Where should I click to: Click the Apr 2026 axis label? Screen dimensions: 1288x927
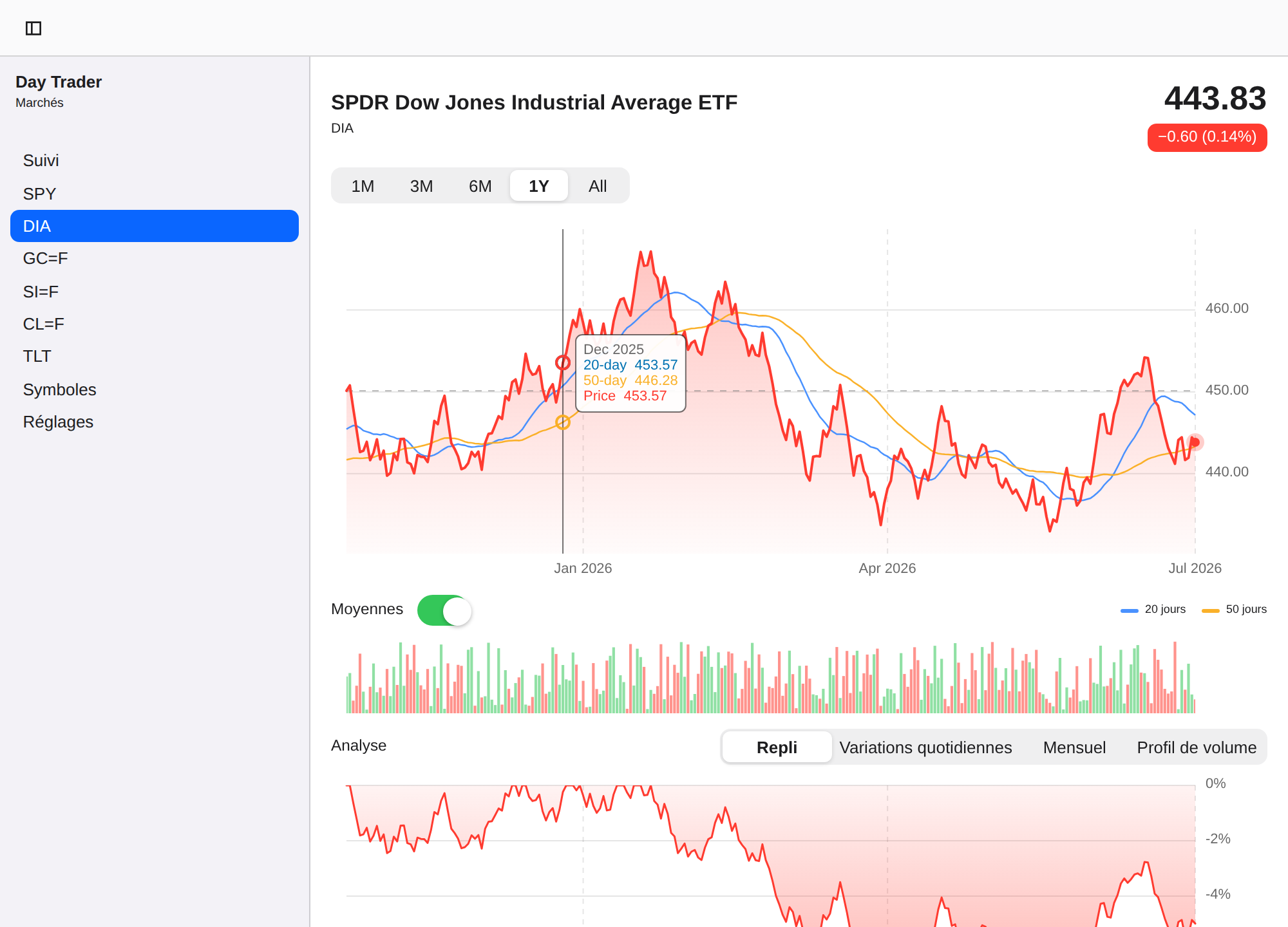tap(887, 568)
